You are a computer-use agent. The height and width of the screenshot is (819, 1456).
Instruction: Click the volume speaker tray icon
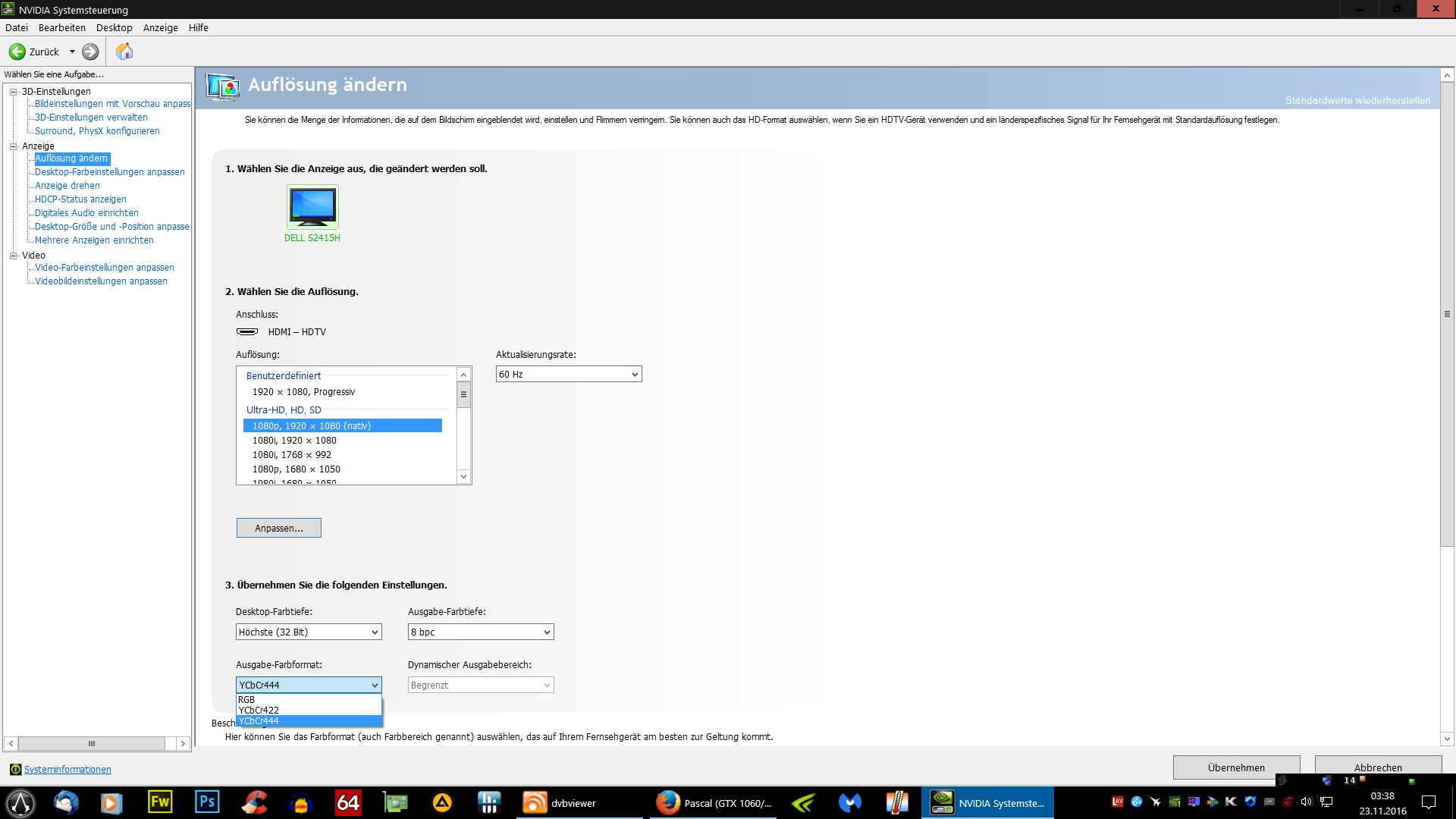pos(1306,802)
